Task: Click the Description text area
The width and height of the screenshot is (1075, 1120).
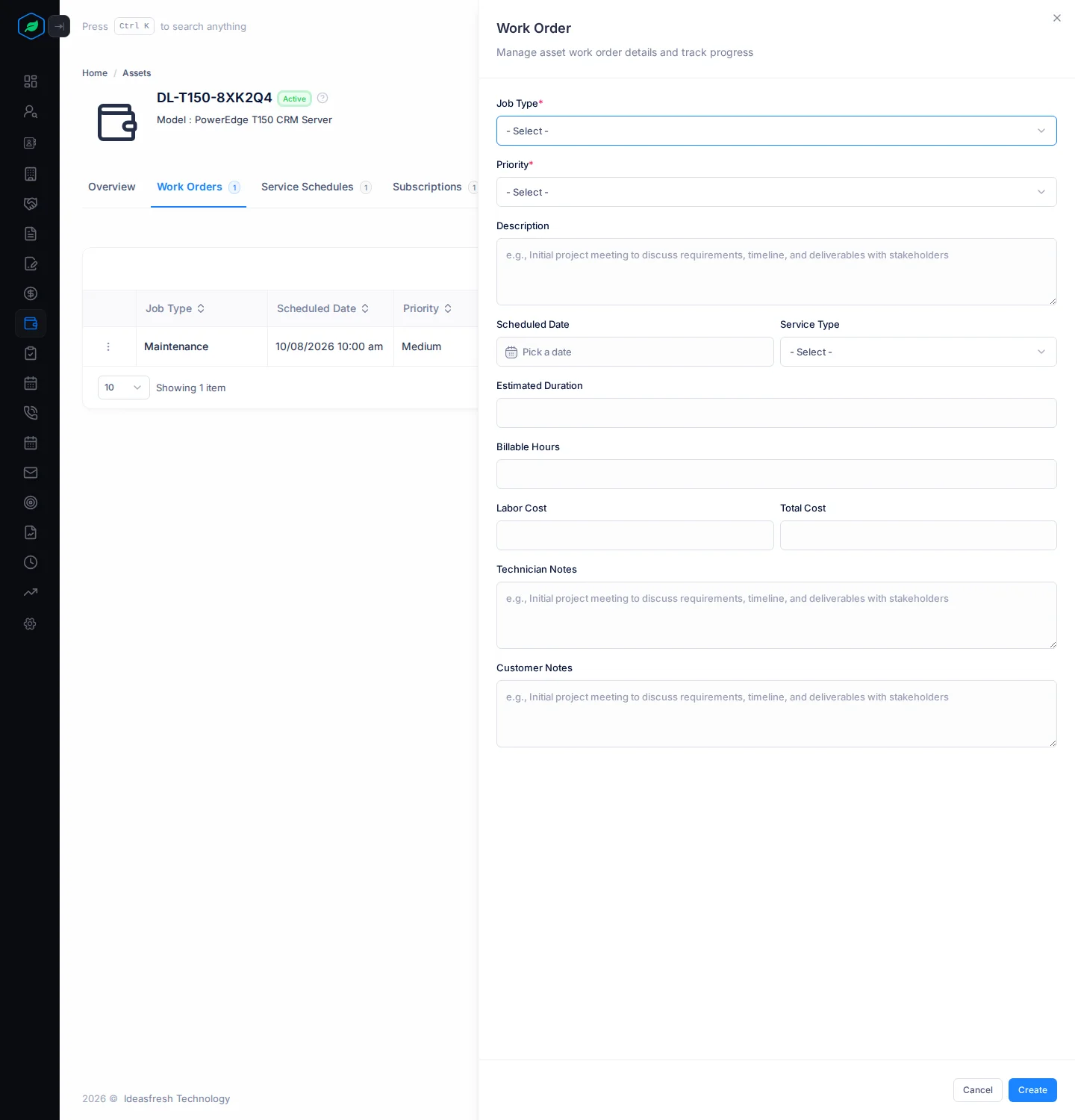Action: (x=776, y=272)
